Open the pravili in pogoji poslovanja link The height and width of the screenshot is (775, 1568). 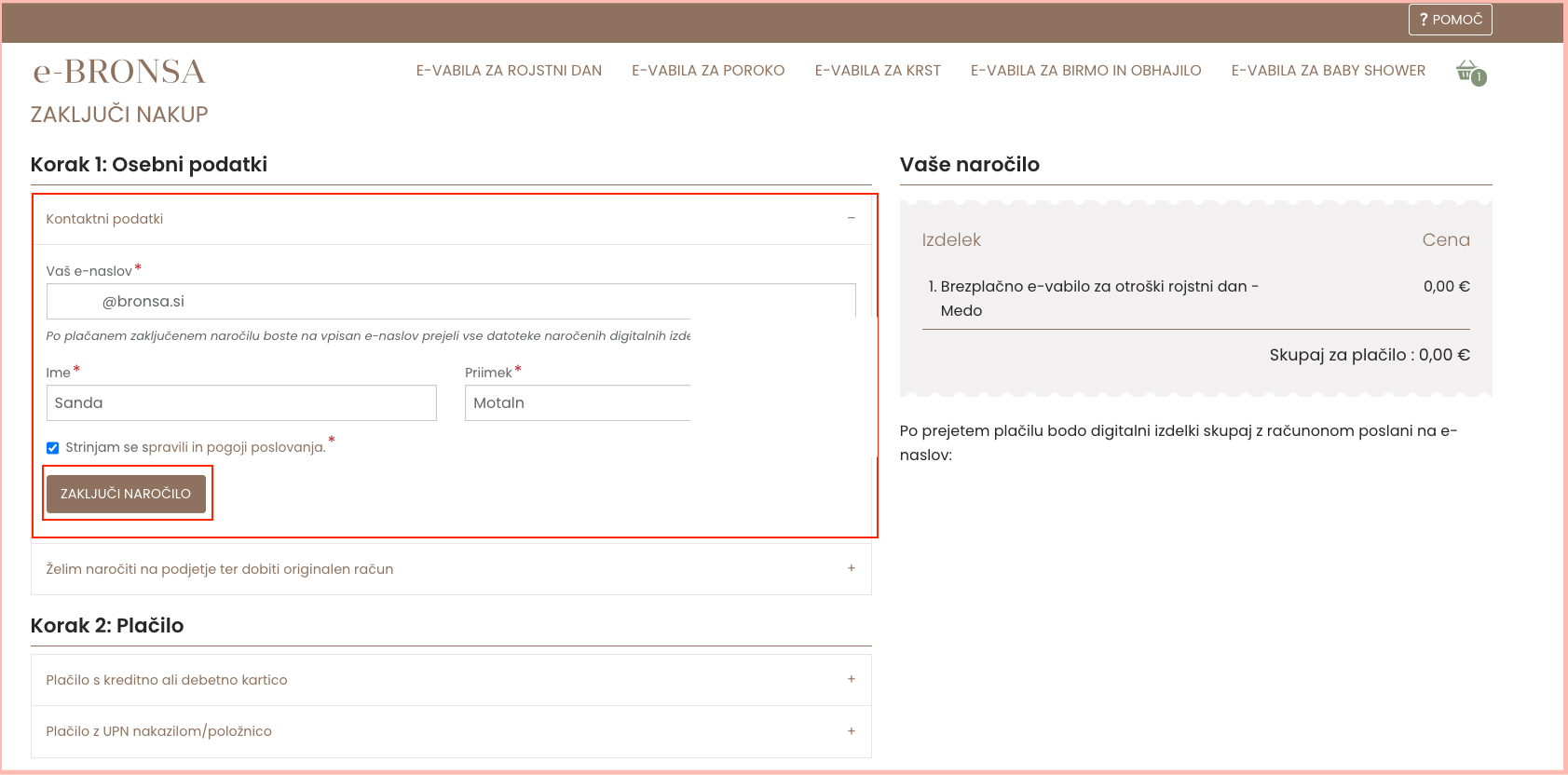234,447
